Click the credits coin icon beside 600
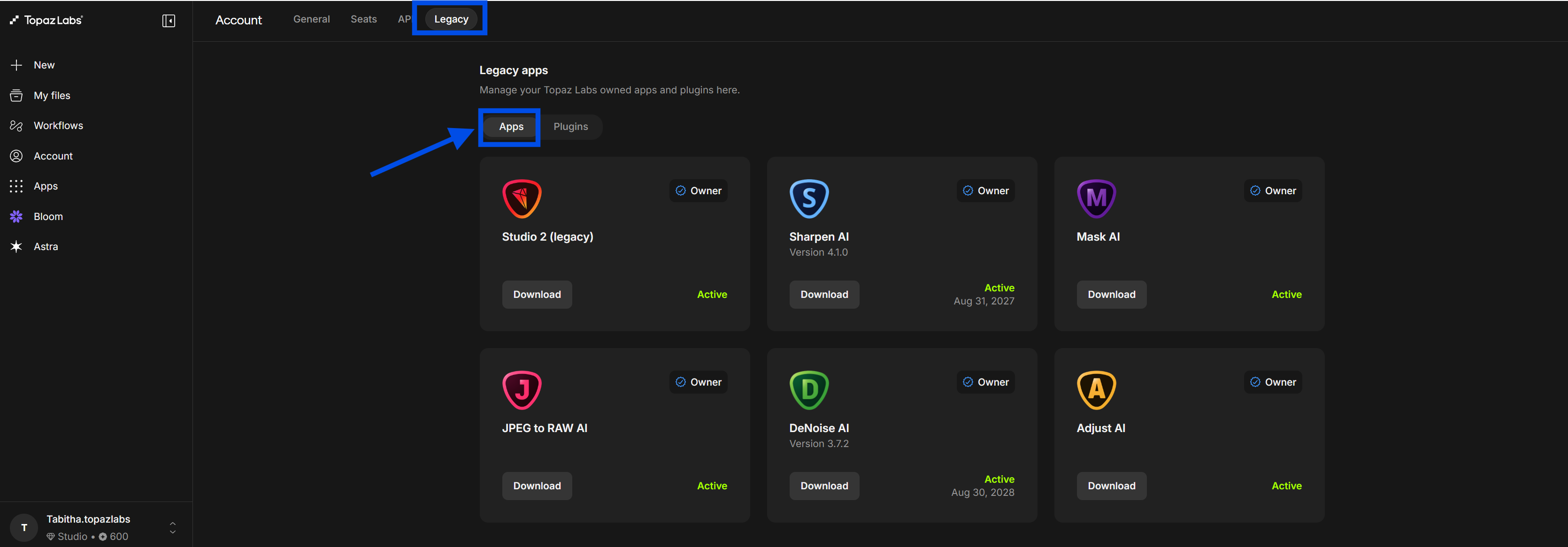Image resolution: width=1568 pixels, height=547 pixels. tap(103, 537)
